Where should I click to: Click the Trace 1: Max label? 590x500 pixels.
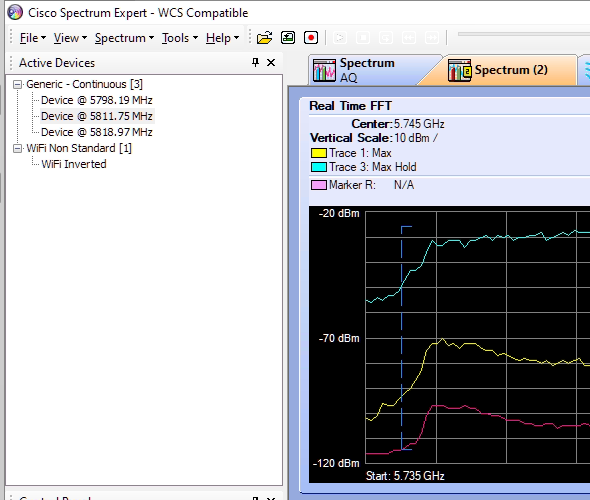pos(360,153)
